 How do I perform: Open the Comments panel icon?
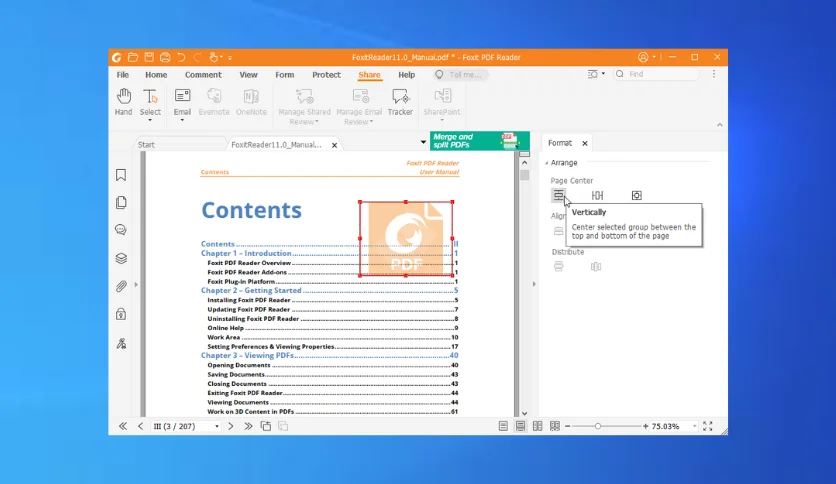tap(121, 230)
